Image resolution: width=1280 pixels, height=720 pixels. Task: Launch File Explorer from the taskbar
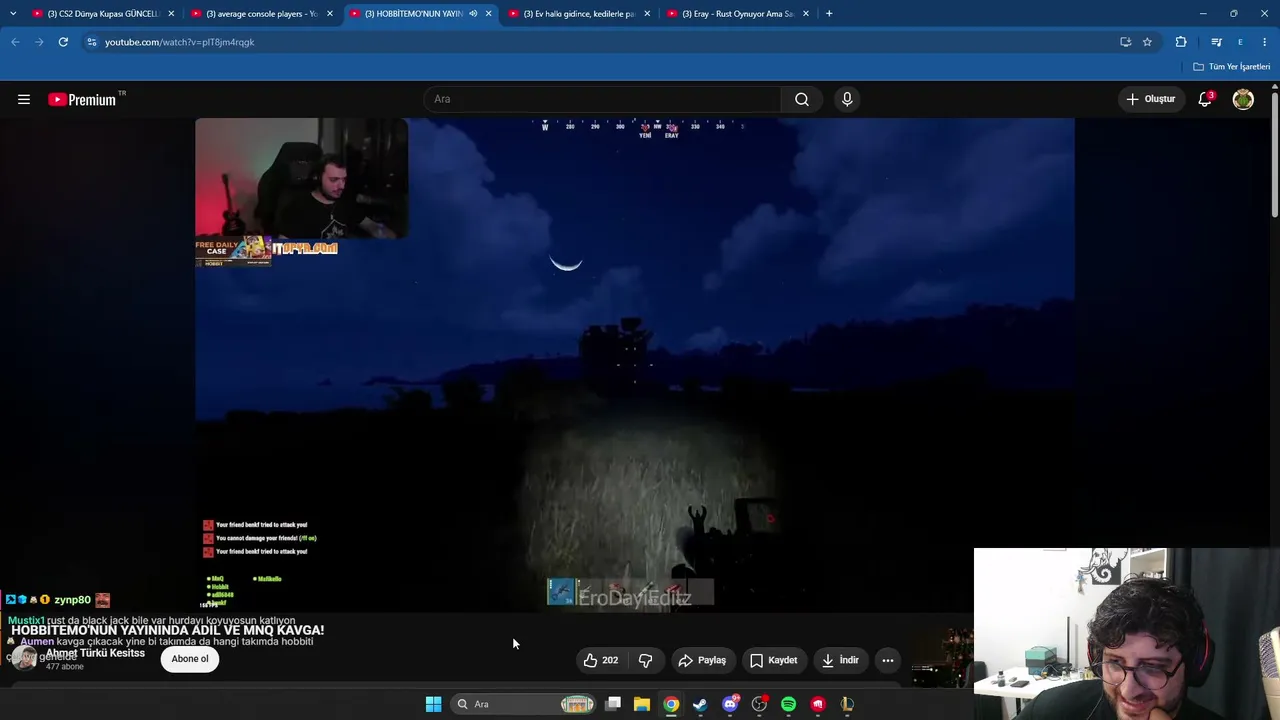642,704
